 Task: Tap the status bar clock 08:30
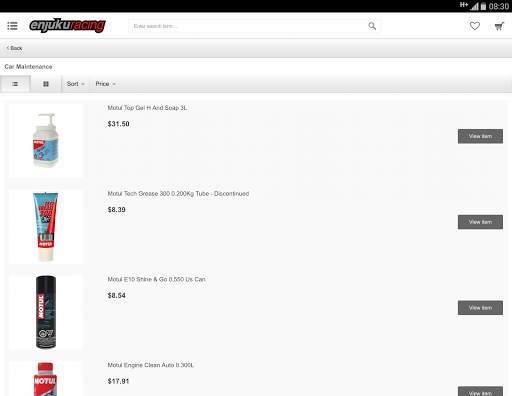pos(499,6)
